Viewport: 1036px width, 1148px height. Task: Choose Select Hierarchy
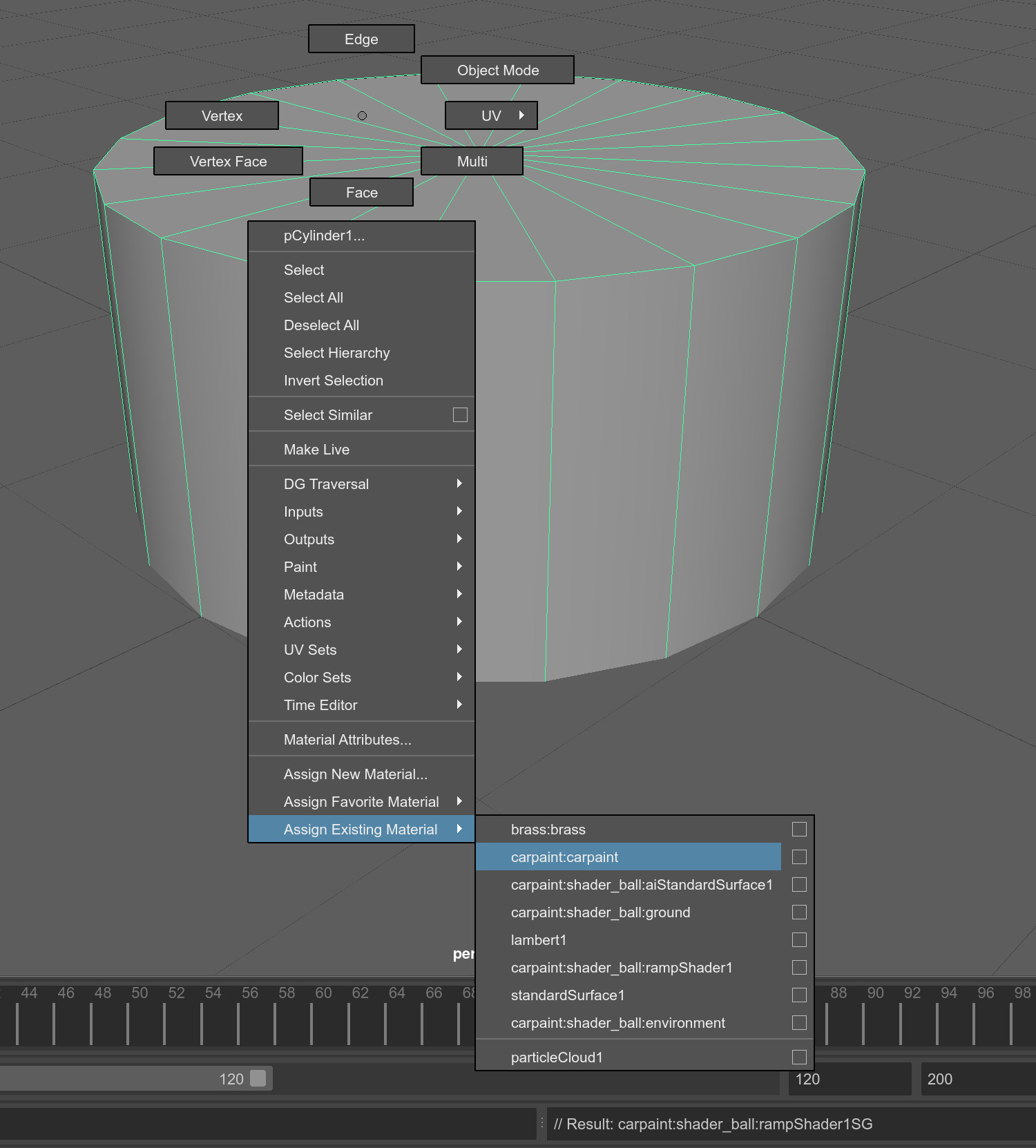point(361,352)
